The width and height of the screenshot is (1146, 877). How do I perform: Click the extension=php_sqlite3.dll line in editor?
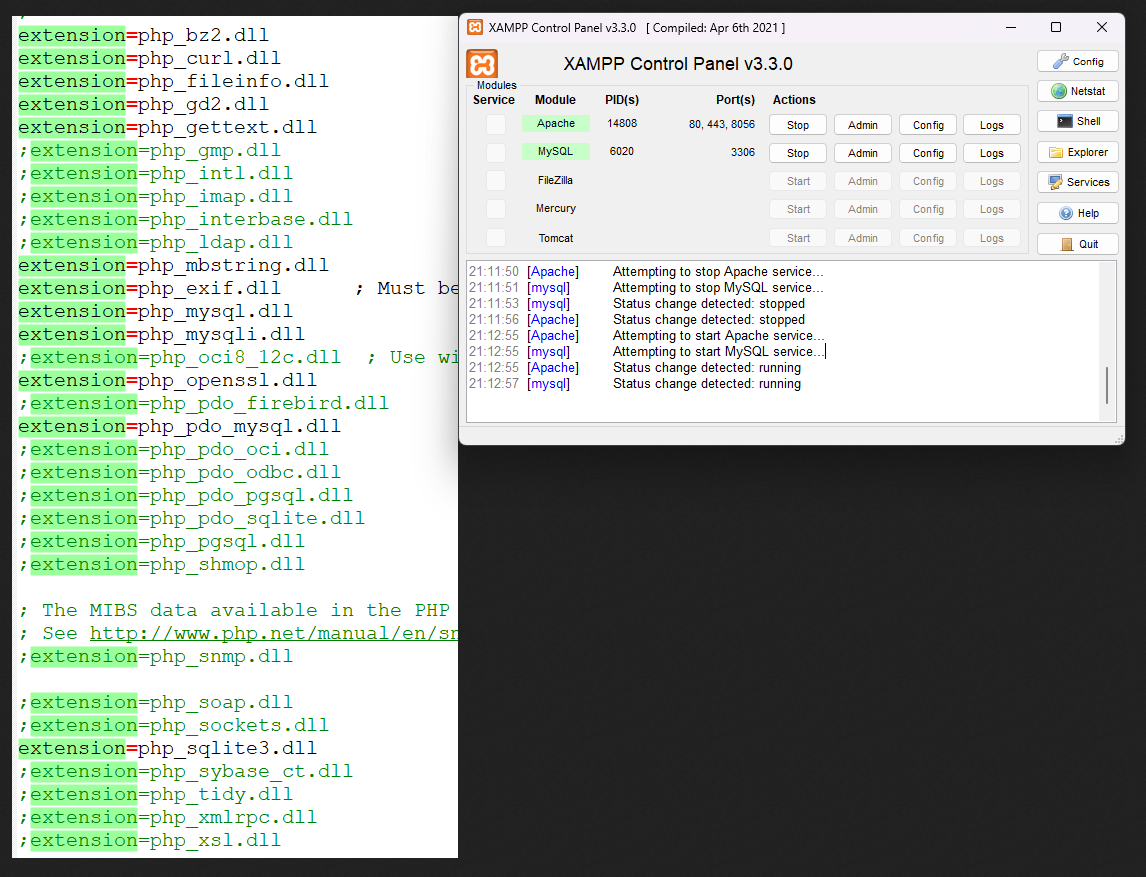pos(167,748)
